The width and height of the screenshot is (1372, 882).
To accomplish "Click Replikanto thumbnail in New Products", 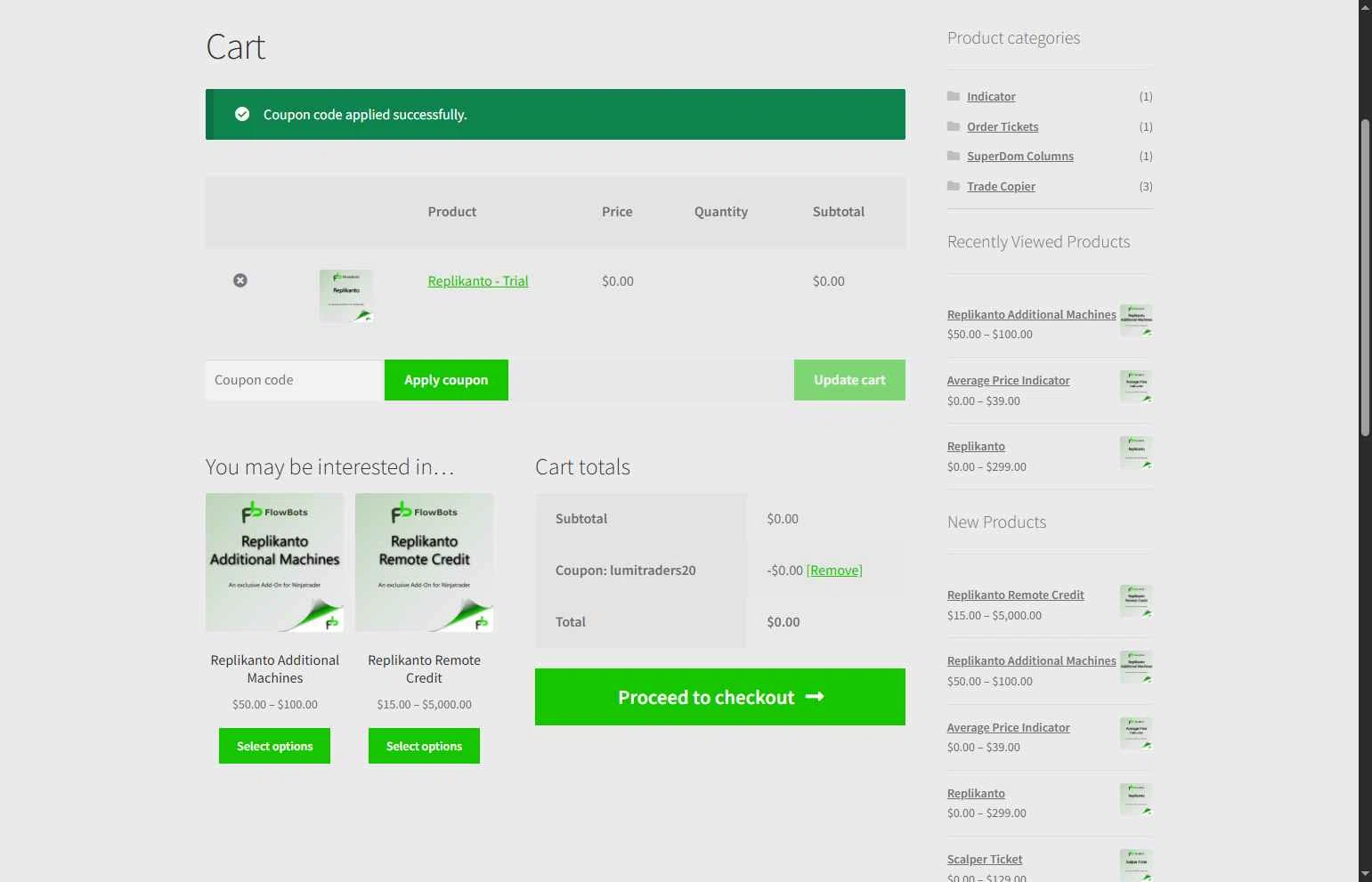I will [1136, 799].
